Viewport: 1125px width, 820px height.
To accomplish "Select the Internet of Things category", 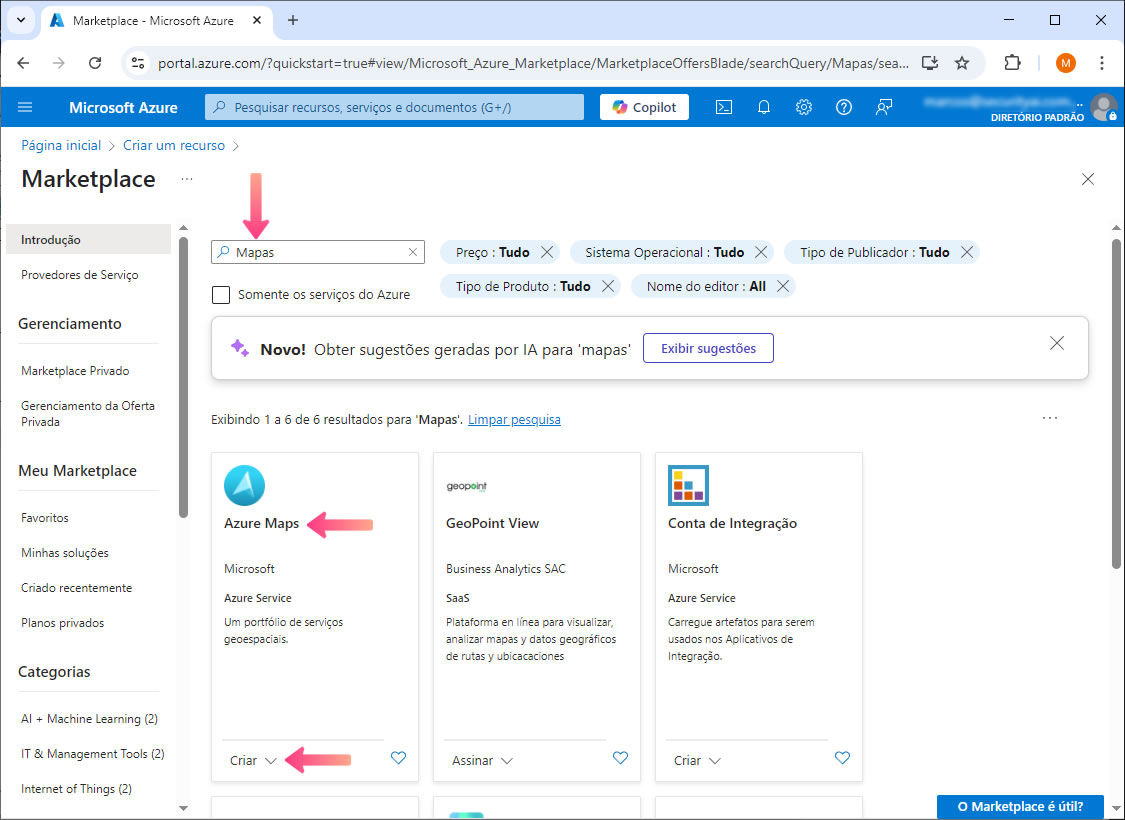I will coord(77,789).
